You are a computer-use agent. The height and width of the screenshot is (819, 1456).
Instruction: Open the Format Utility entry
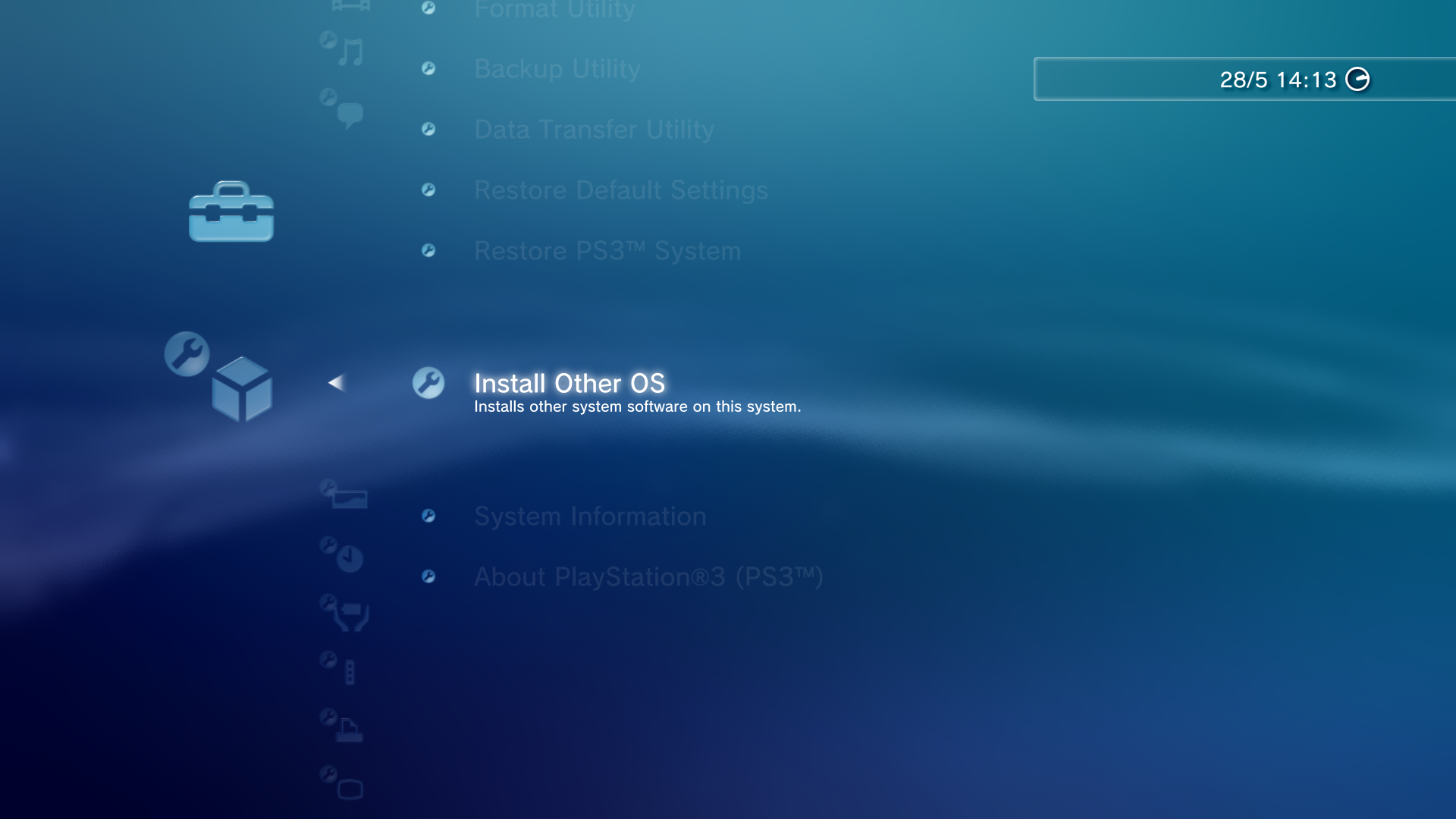pyautogui.click(x=554, y=10)
